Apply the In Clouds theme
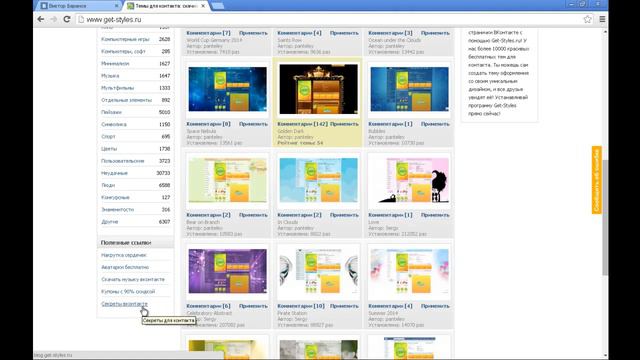Screen dimensions: 640x360 (x=344, y=215)
